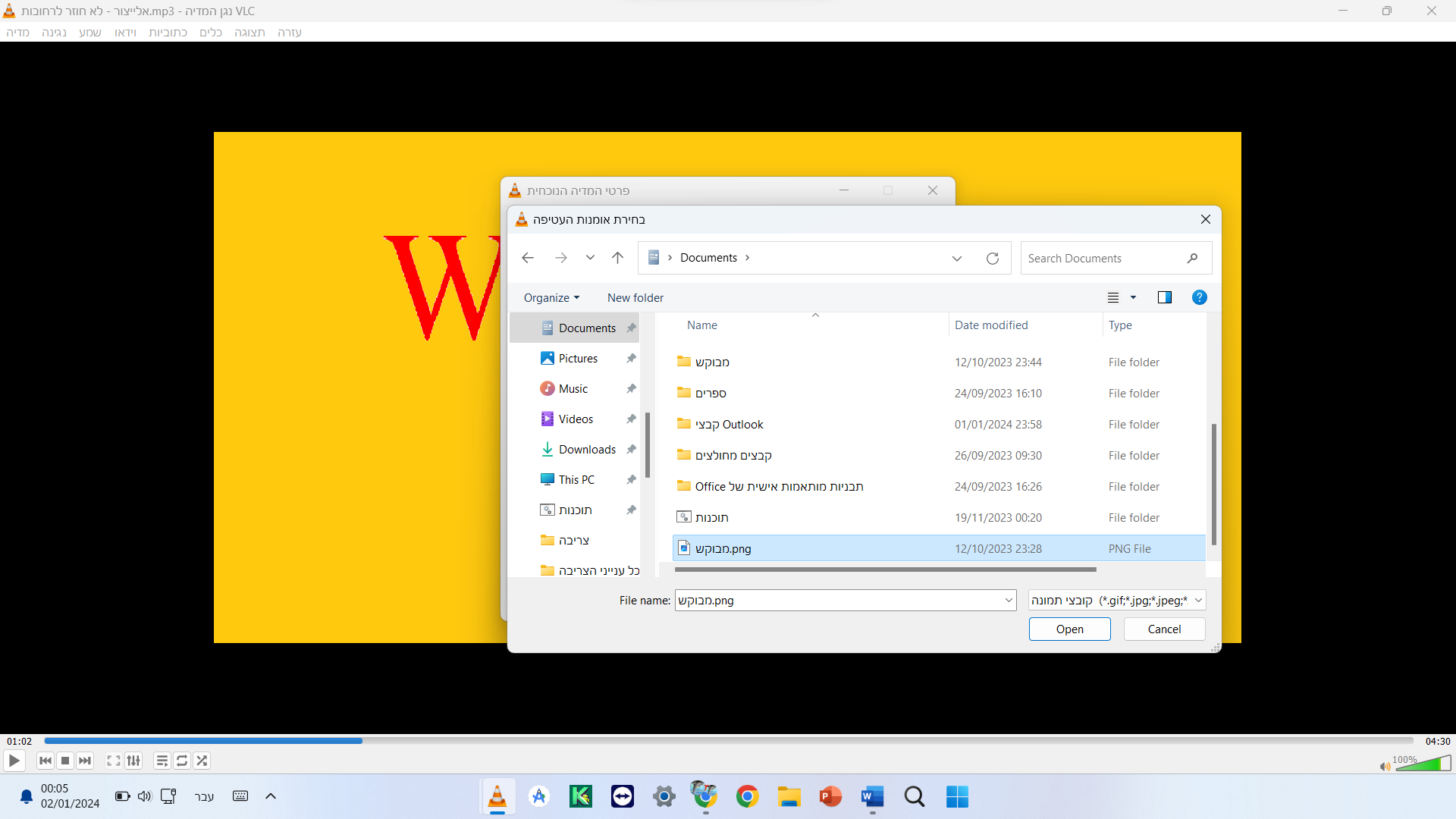Click the Search Documents field
The image size is (1456, 819).
click(x=1116, y=259)
